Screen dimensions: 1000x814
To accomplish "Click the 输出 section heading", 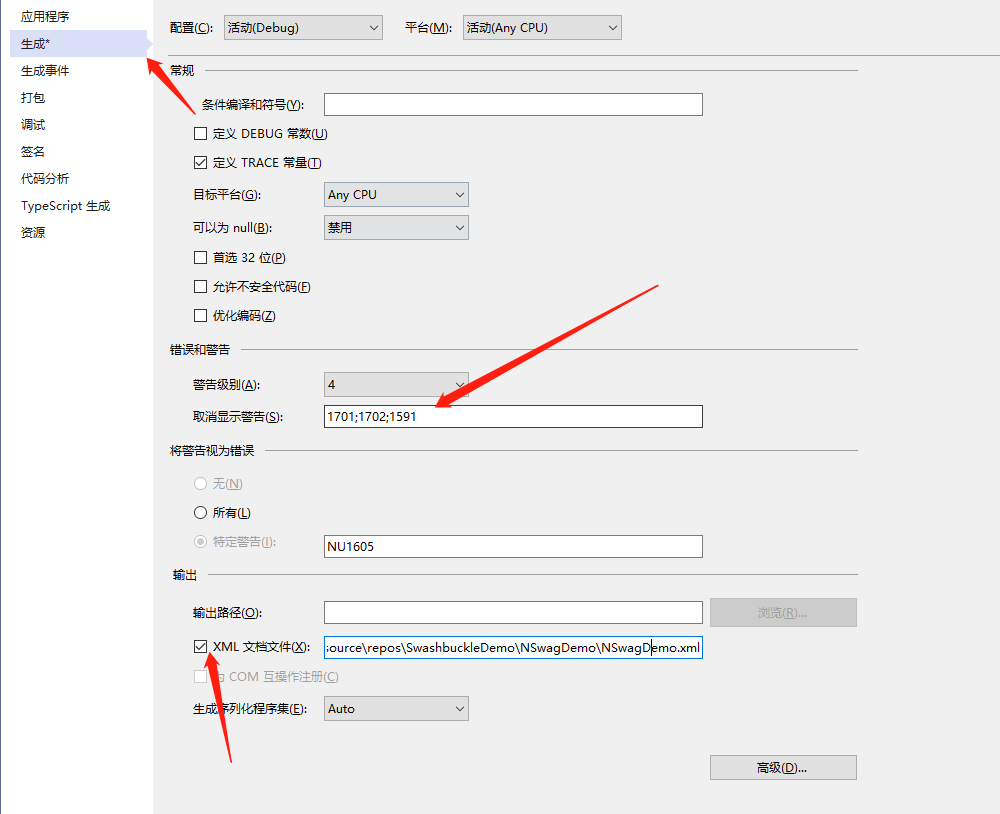I will [185, 575].
